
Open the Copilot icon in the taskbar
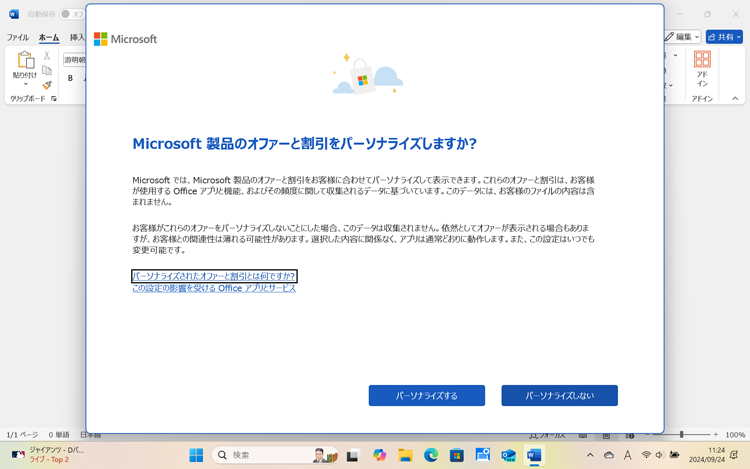point(379,455)
